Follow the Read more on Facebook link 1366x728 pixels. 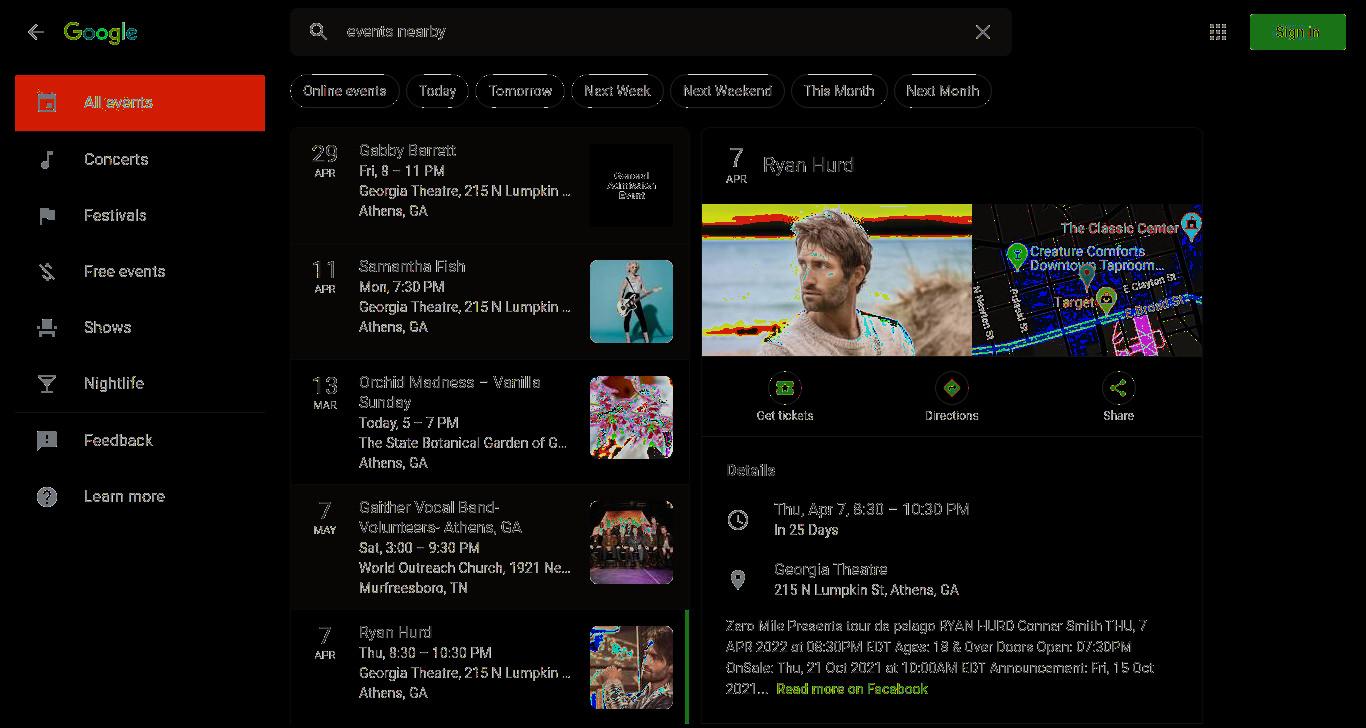pyautogui.click(x=852, y=689)
